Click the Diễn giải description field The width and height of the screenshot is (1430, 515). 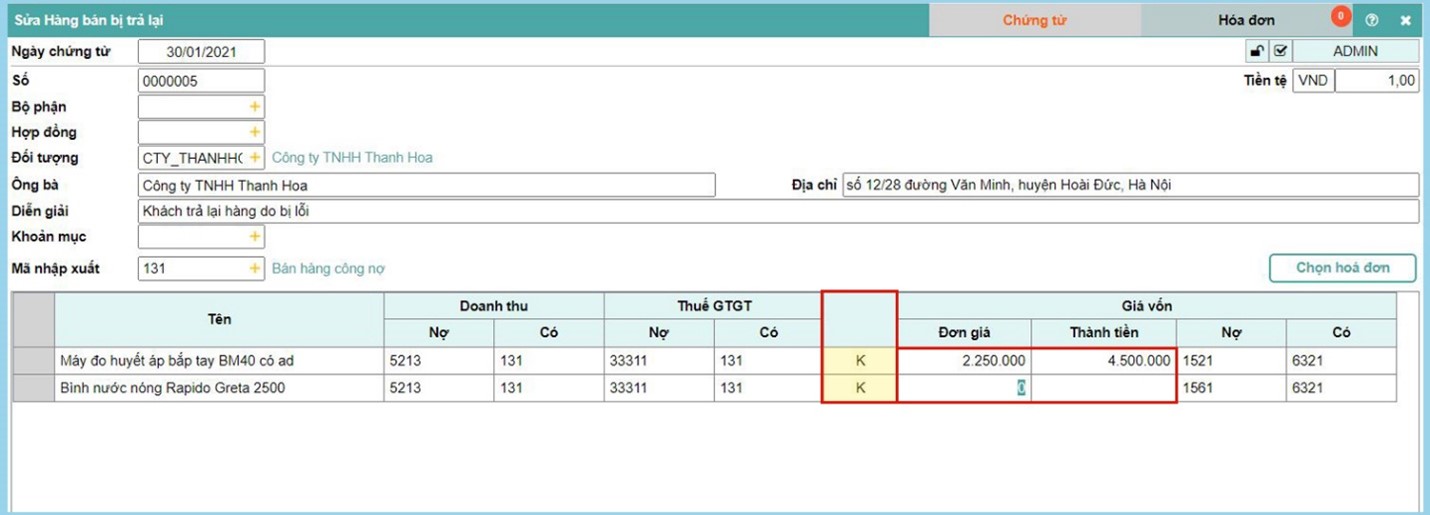[x=777, y=211]
